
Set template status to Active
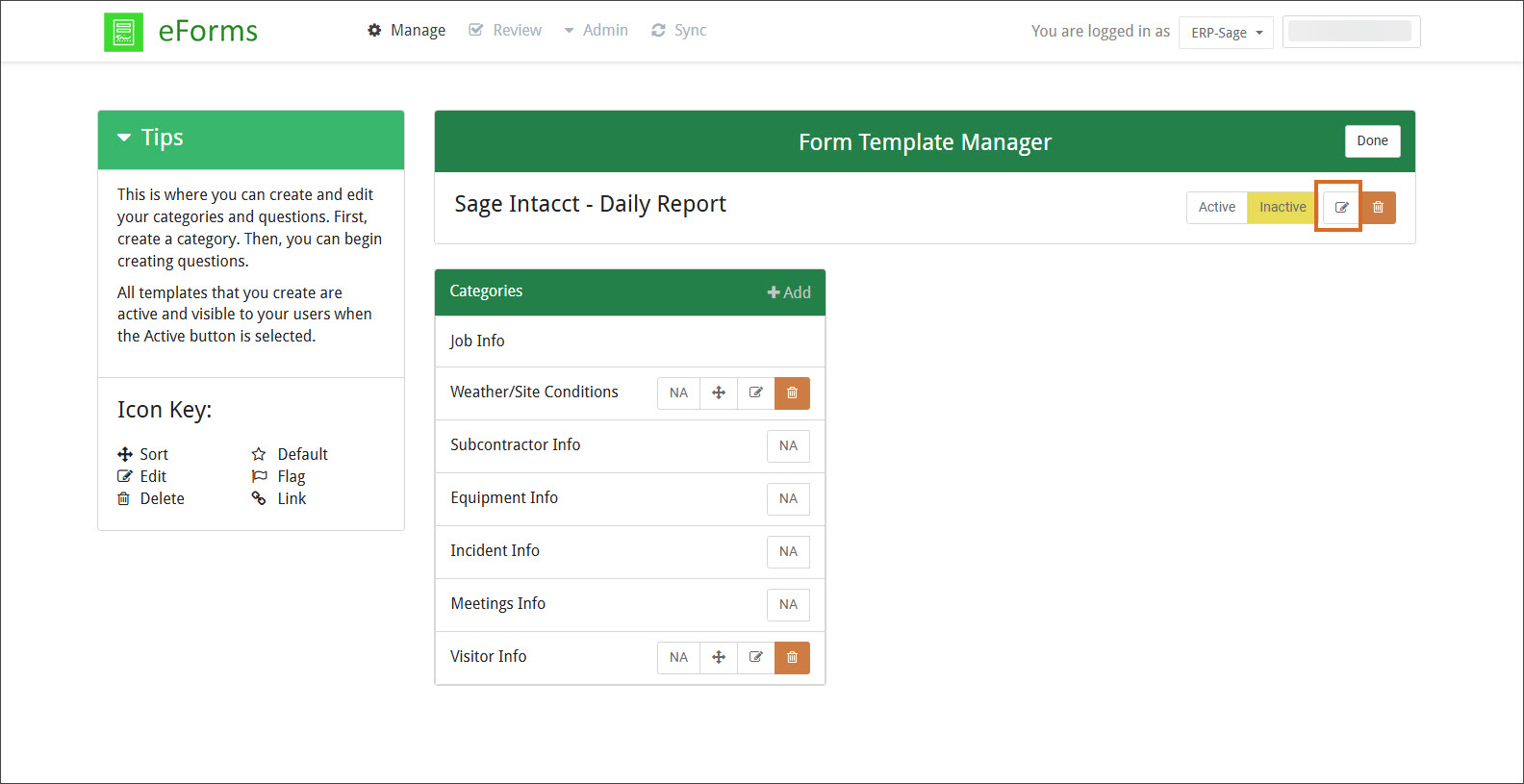click(1216, 207)
